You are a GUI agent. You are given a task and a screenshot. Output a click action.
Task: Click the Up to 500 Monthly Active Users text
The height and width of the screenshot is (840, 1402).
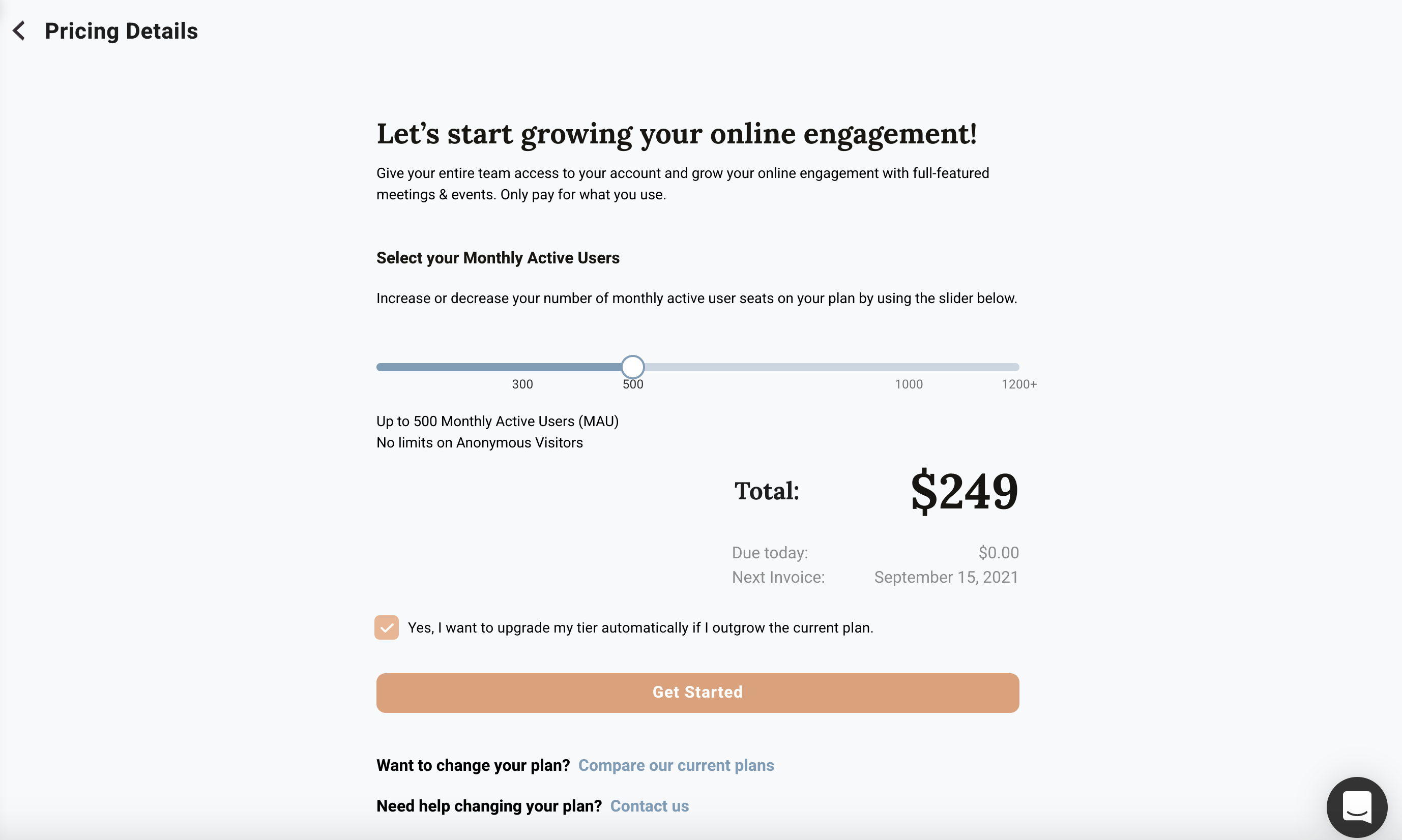497,421
